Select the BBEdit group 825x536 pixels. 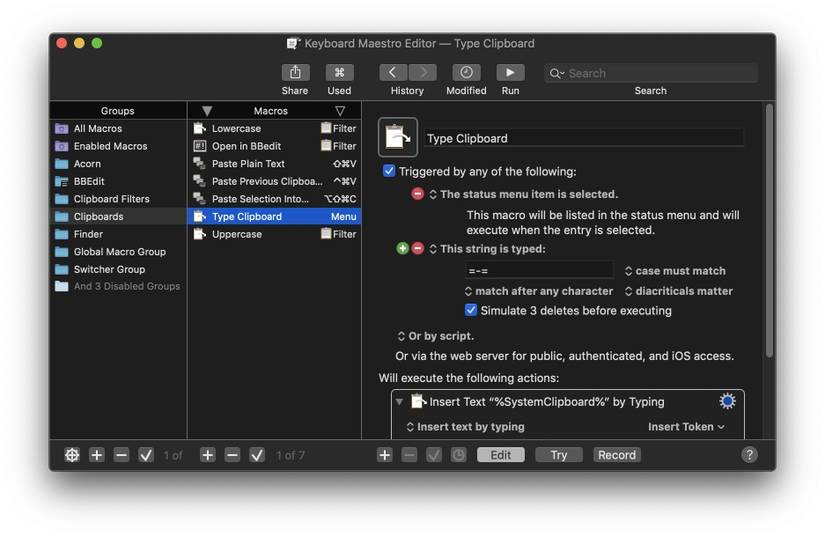pos(118,181)
